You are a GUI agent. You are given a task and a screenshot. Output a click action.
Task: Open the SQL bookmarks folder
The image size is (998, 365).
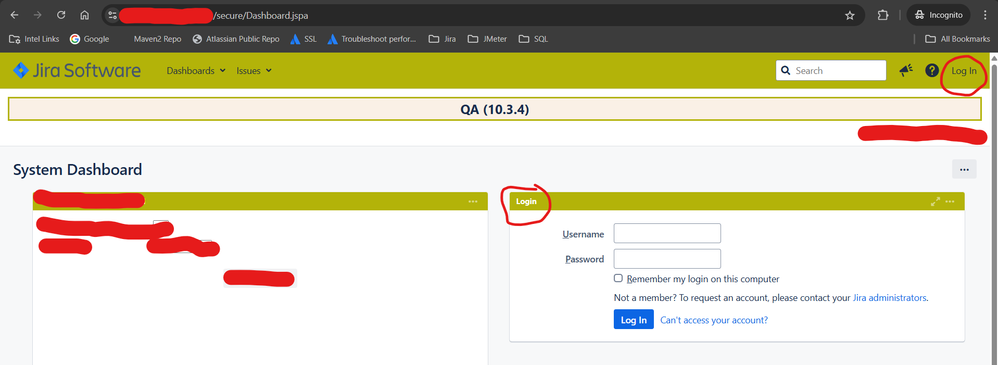[x=533, y=39]
